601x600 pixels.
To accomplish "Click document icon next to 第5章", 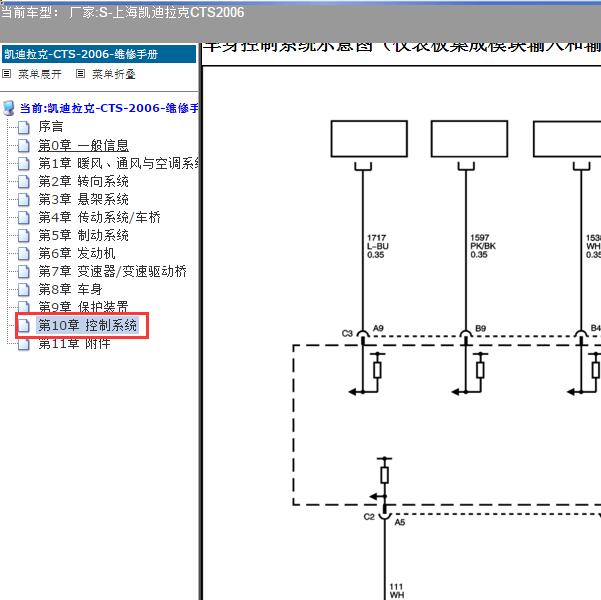I will coord(24,236).
